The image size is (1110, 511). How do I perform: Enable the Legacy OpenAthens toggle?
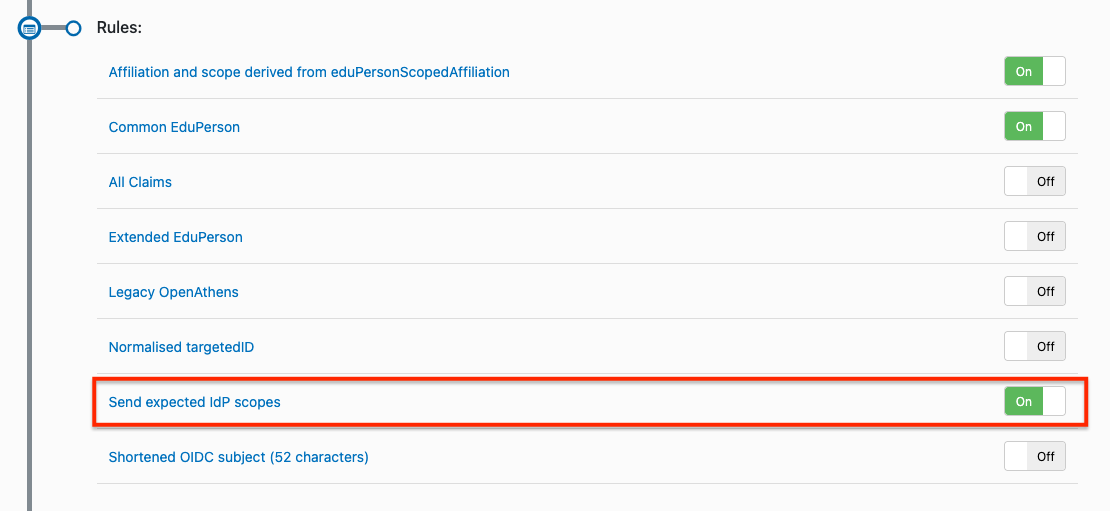(1035, 292)
